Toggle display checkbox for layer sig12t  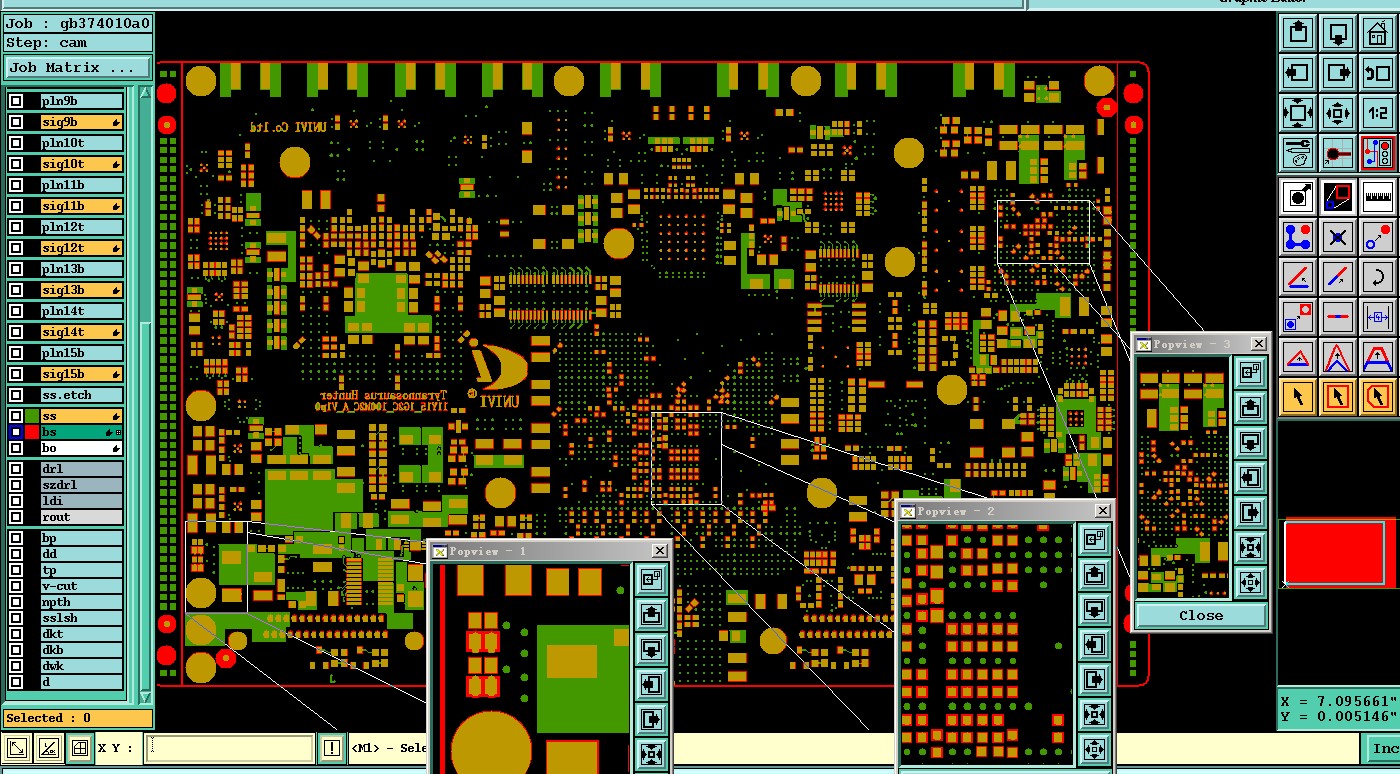pyautogui.click(x=16, y=248)
